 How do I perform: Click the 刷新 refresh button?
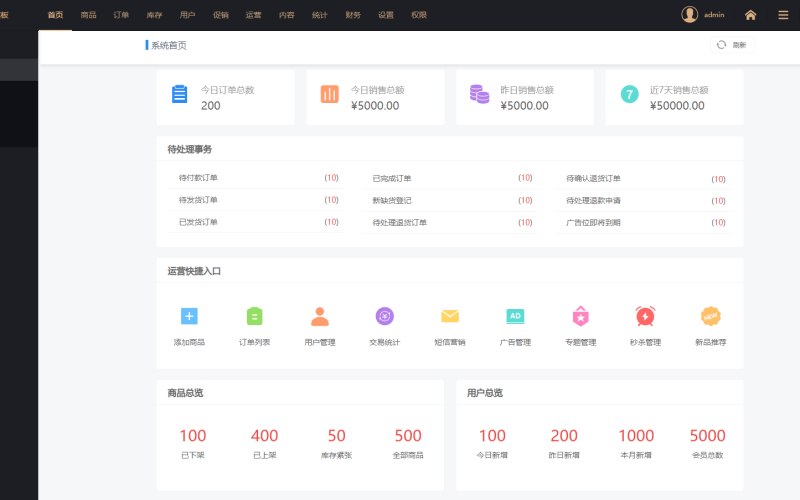(732, 45)
